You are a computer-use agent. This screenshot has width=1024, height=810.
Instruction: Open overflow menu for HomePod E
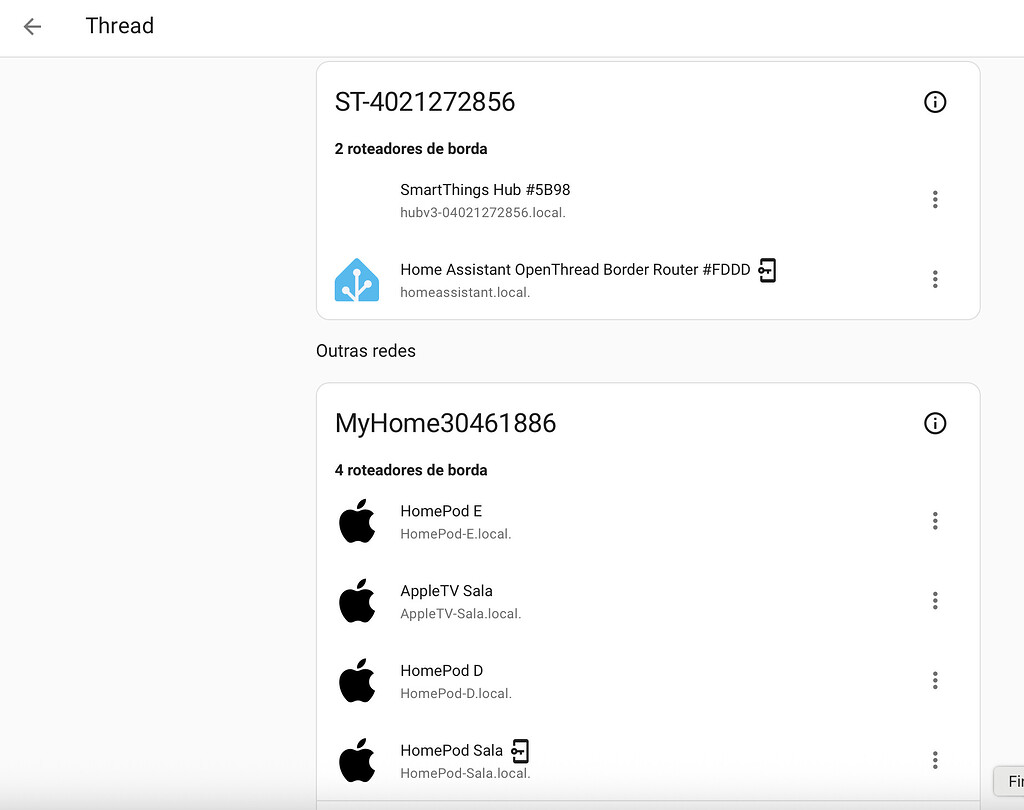pos(935,521)
